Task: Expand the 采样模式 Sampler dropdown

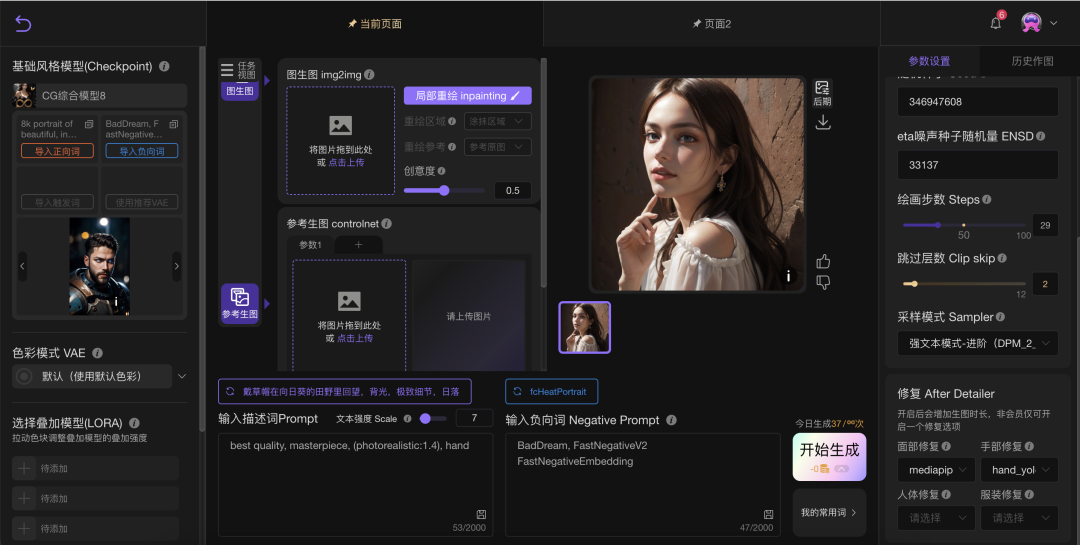Action: [x=977, y=343]
